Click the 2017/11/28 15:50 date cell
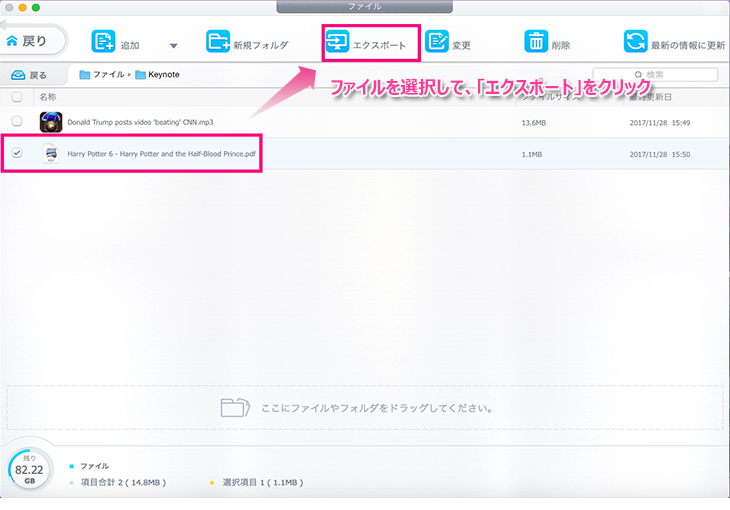The image size is (730, 510). pos(660,154)
